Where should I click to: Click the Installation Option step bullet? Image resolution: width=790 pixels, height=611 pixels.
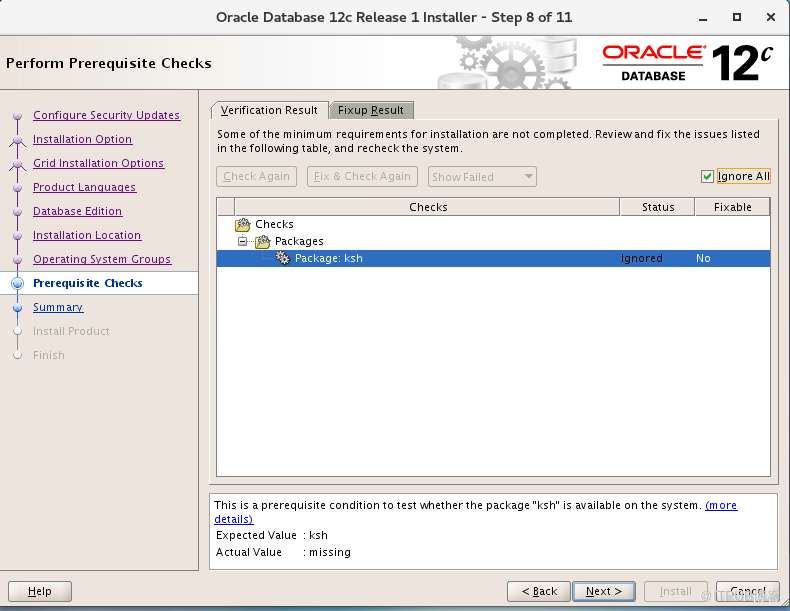pyautogui.click(x=18, y=140)
